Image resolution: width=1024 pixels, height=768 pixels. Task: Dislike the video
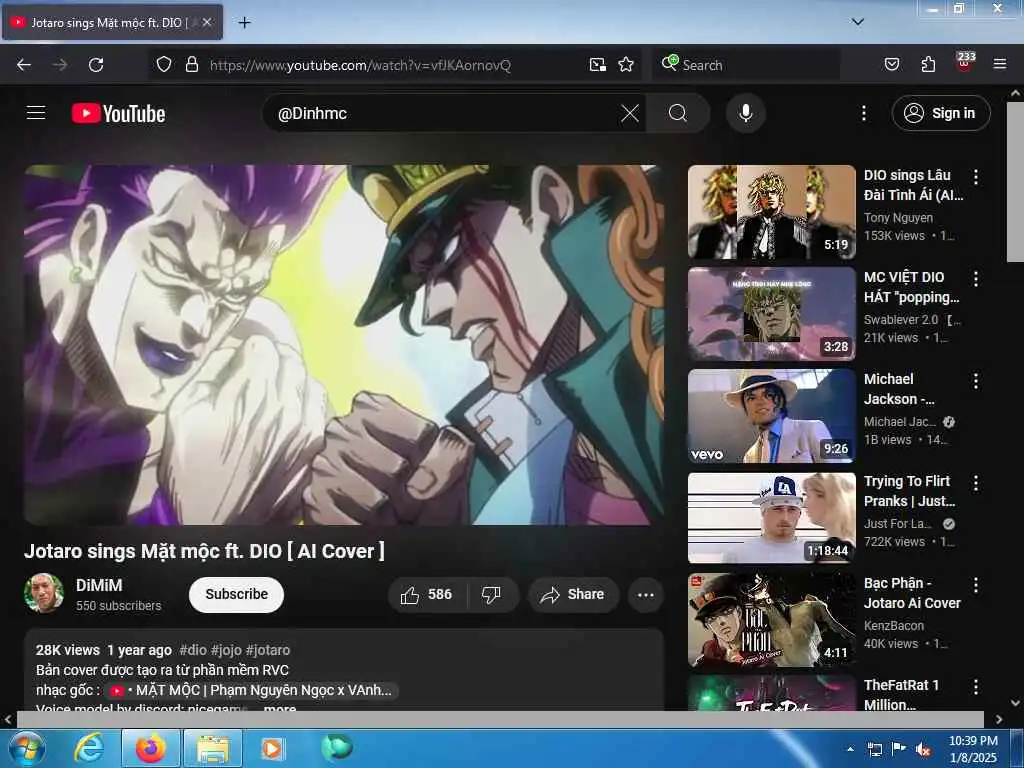[x=491, y=594]
